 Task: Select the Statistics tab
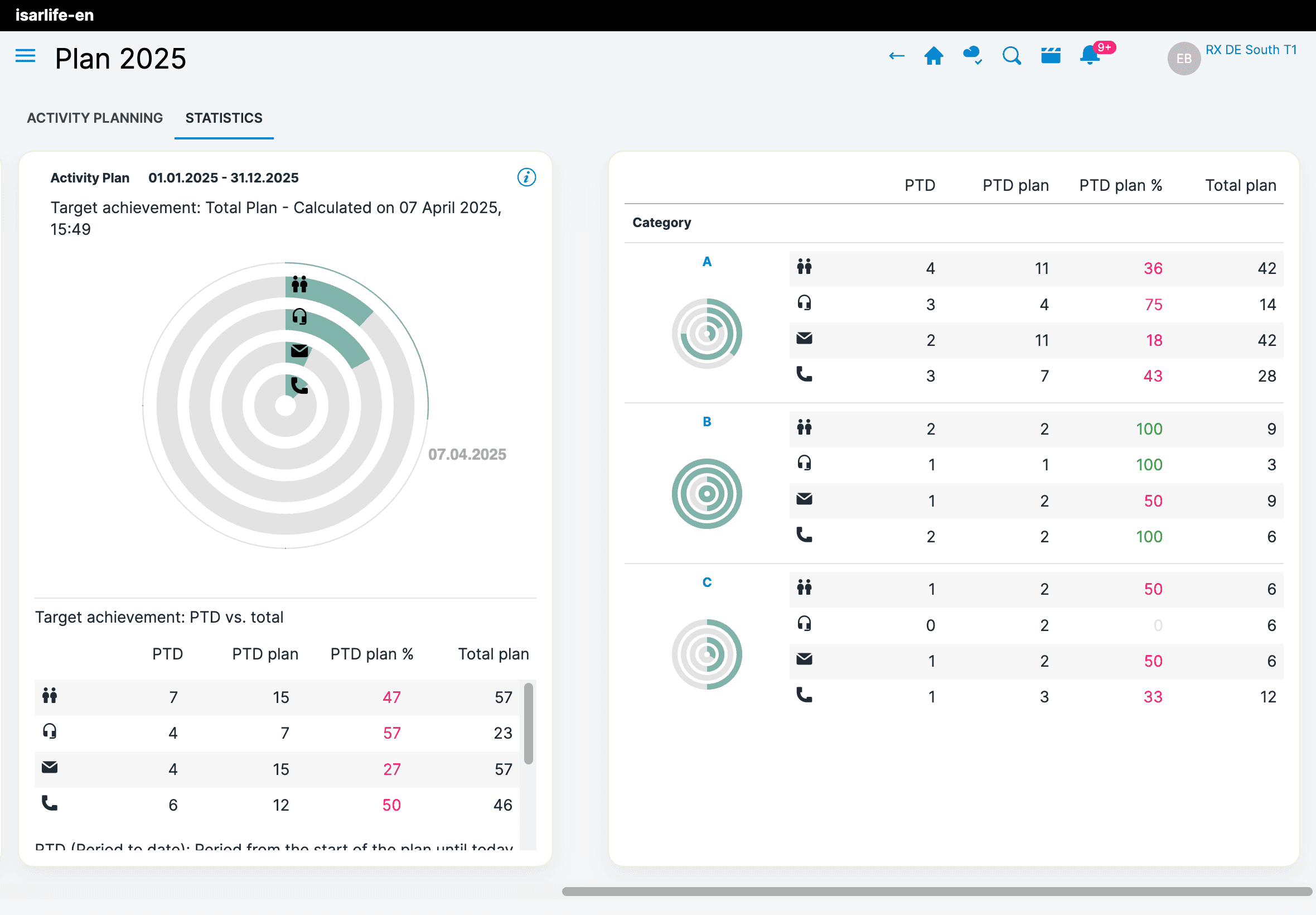point(224,118)
